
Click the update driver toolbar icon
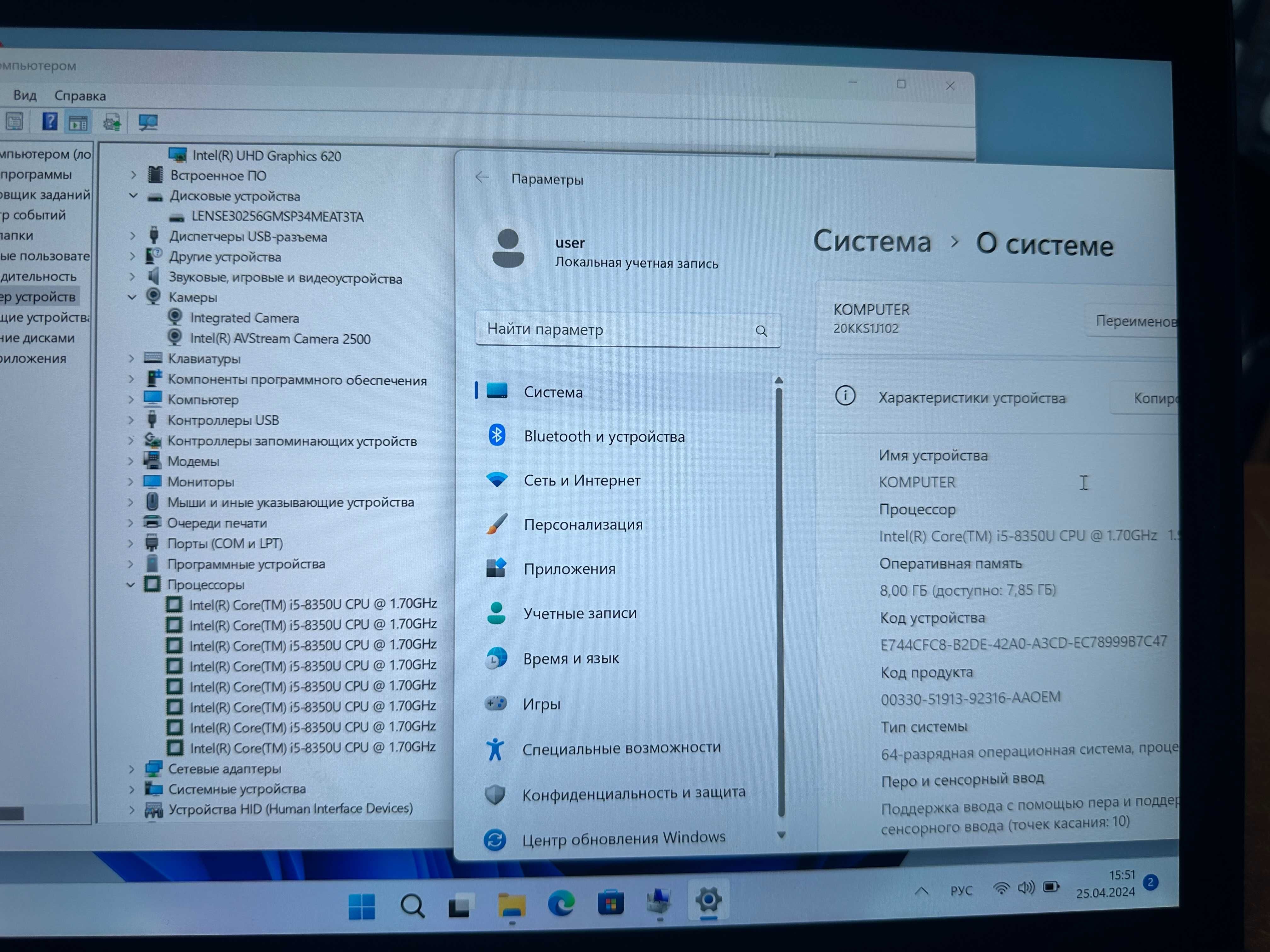pos(112,122)
